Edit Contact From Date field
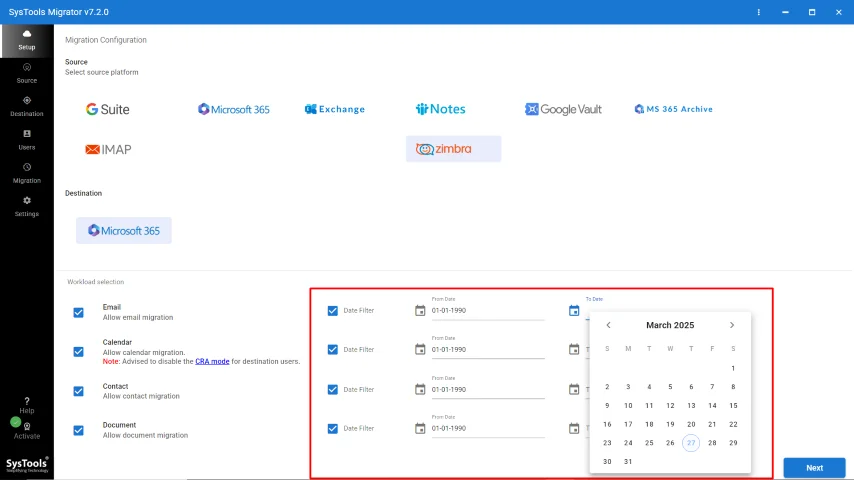The width and height of the screenshot is (854, 480). 488,390
